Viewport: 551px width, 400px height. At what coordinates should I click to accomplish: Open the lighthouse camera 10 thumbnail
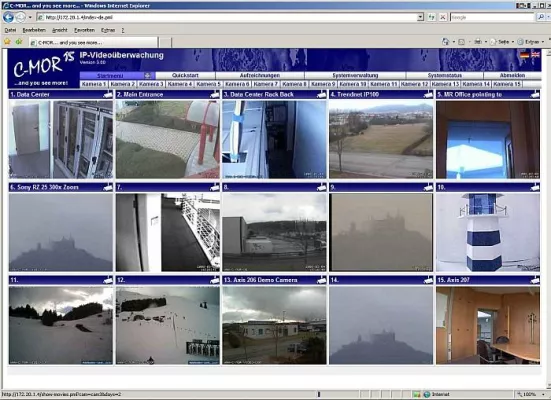488,232
